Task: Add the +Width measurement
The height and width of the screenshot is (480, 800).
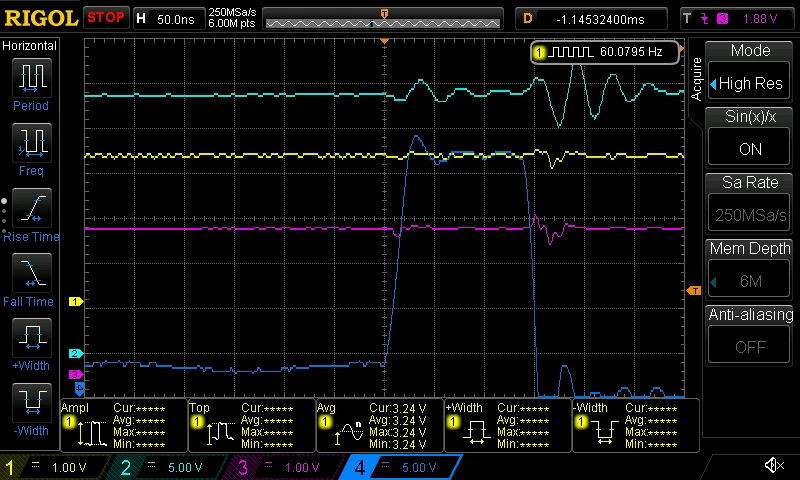Action: [x=32, y=338]
